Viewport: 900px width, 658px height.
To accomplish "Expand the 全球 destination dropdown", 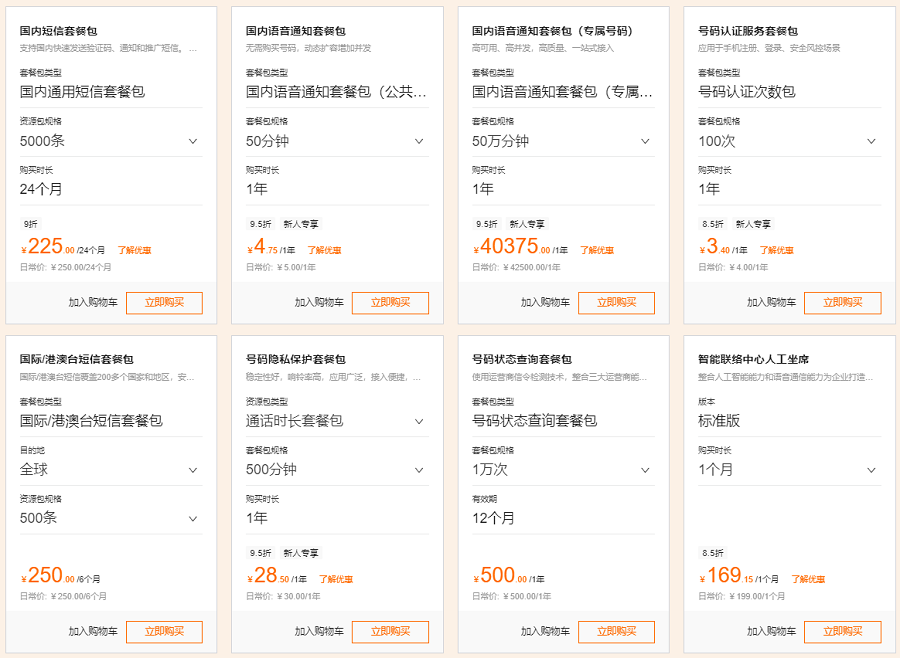I will 111,470.
